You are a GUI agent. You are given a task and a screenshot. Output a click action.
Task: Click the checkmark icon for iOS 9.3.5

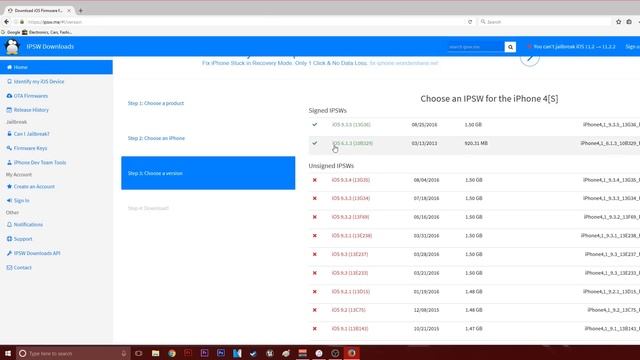315,124
